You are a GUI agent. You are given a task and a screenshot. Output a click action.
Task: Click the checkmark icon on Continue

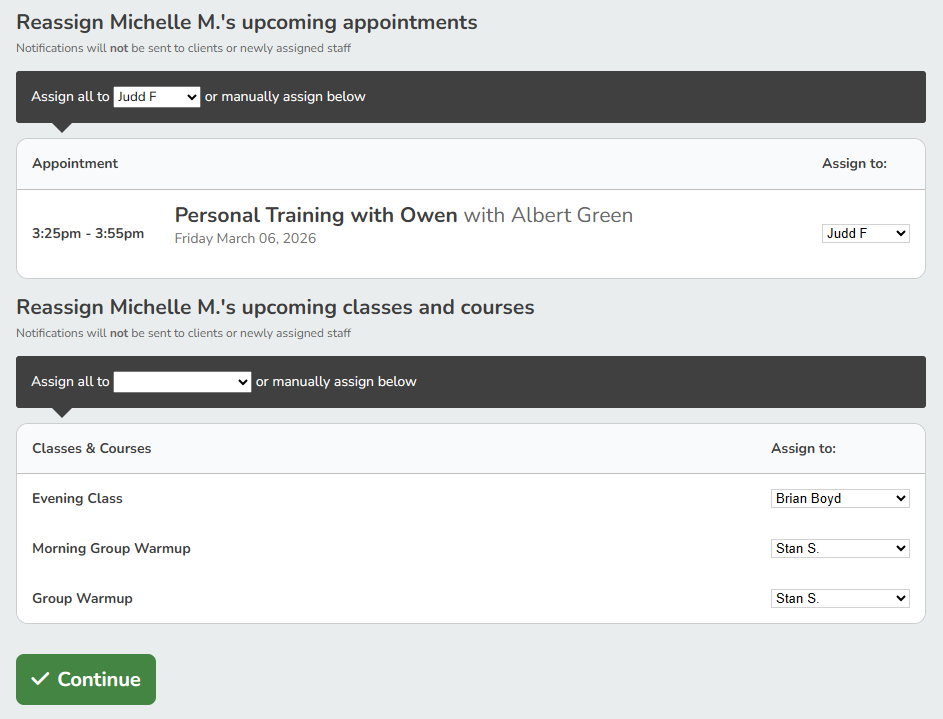pos(40,680)
